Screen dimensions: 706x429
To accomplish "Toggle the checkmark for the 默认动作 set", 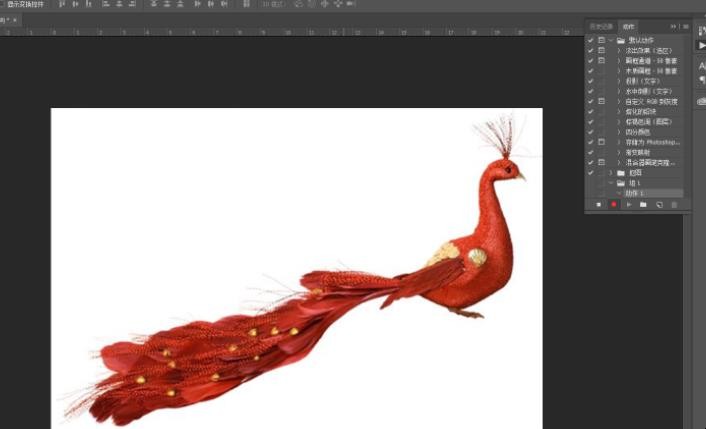I will tap(591, 41).
